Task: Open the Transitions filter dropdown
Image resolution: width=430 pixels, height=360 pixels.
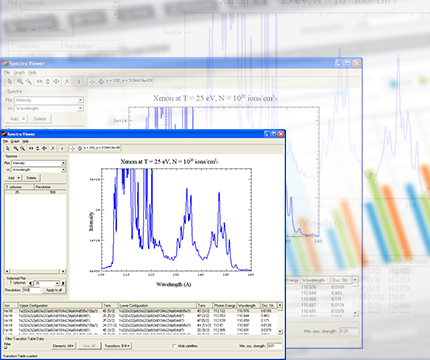Action: [x=117, y=346]
